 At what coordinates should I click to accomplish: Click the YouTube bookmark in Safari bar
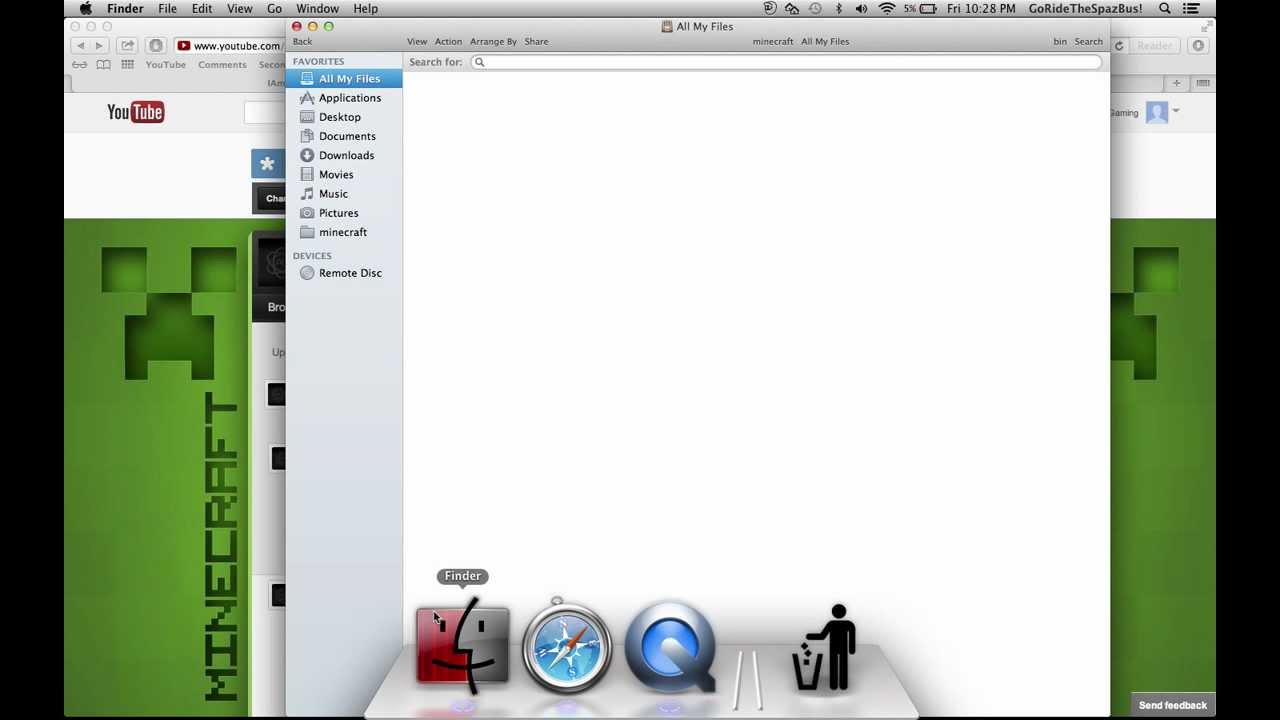[x=166, y=65]
